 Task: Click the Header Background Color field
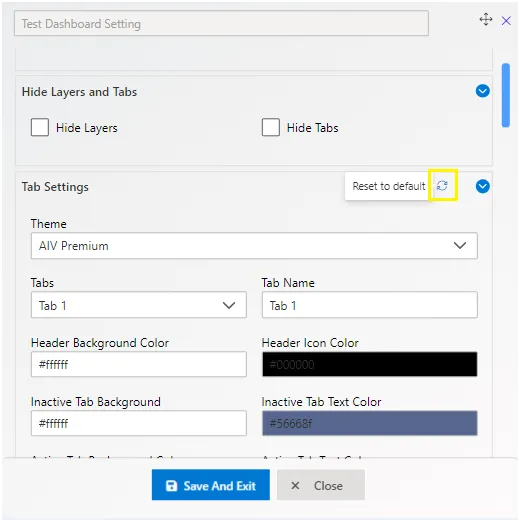coord(139,364)
